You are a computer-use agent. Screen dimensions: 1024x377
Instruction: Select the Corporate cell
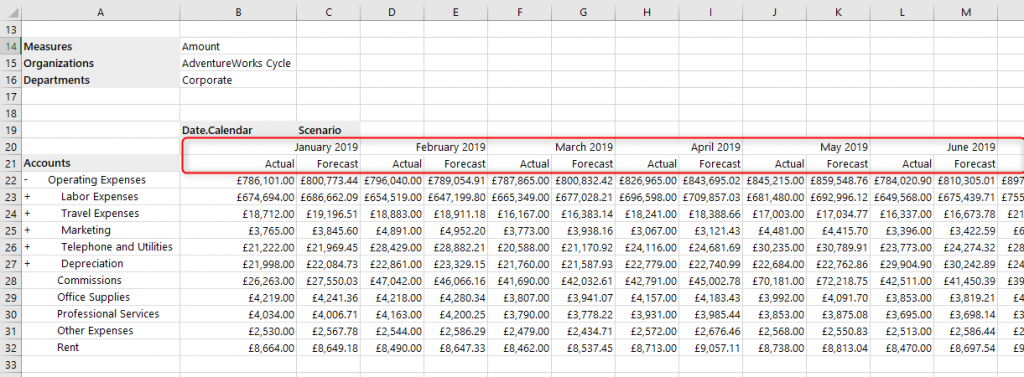[x=238, y=80]
